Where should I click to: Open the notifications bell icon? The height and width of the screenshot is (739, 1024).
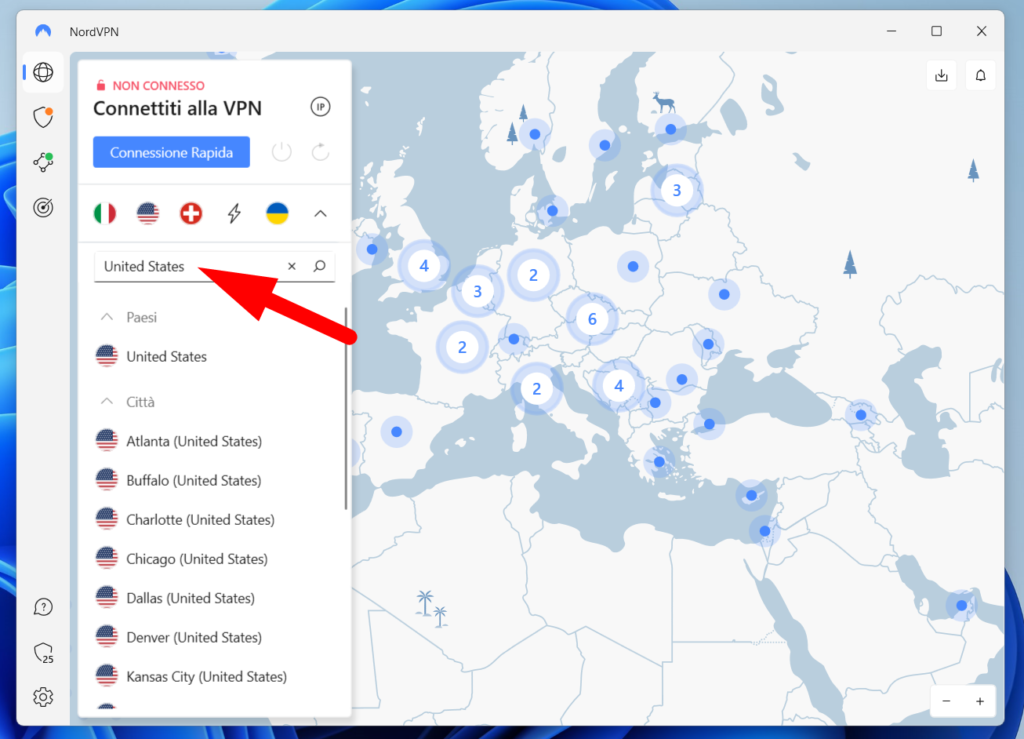pos(980,76)
